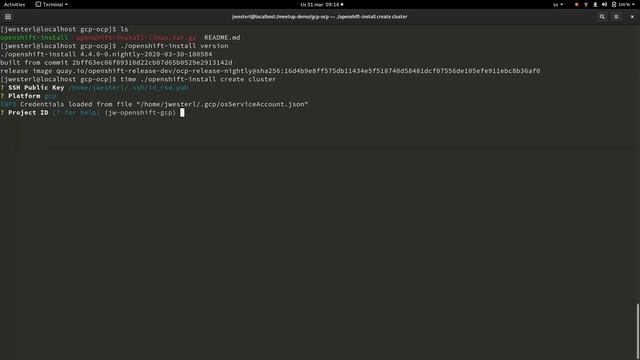Open the clock and calendar in the top bar

pos(321,4)
